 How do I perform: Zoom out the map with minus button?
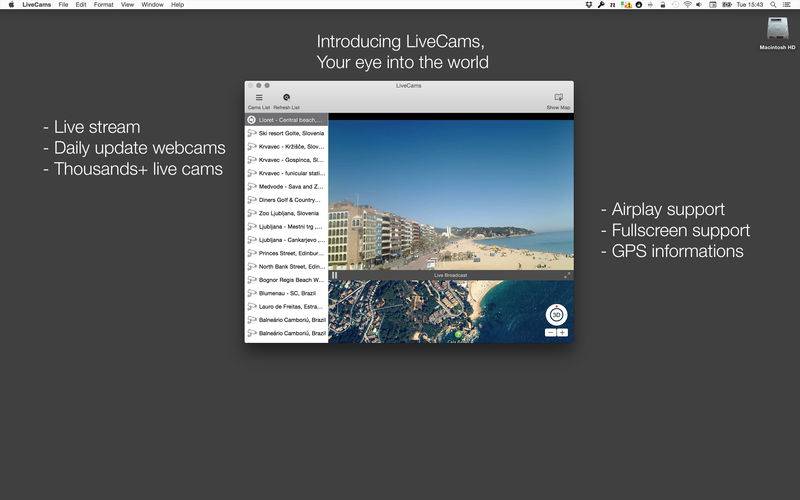tap(551, 333)
